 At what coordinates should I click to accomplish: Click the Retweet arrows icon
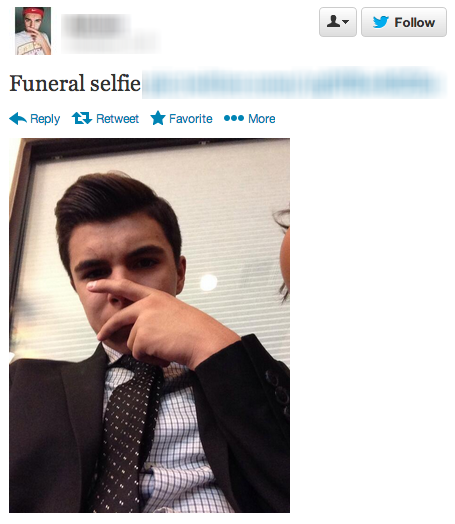[82, 118]
